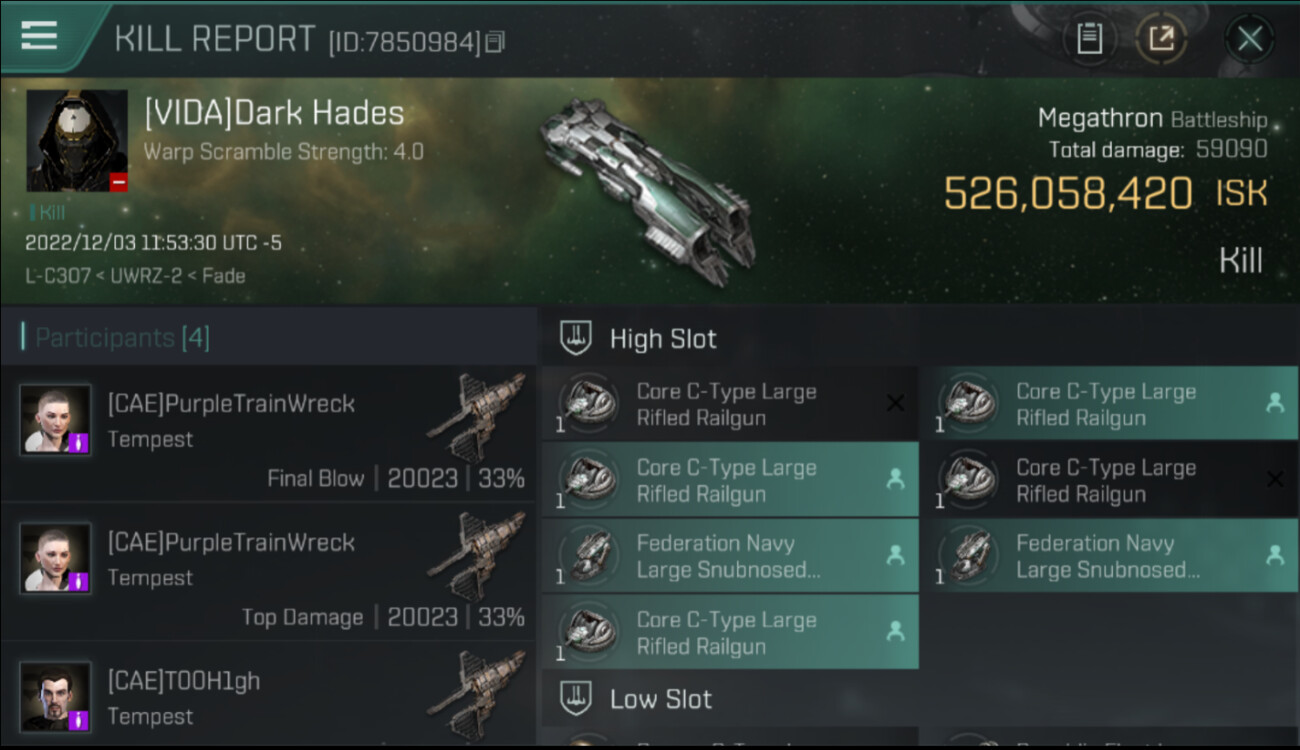This screenshot has height=750, width=1300.
Task: Select PurpleTrainWreck Top Damage entry
Action: [x=268, y=573]
